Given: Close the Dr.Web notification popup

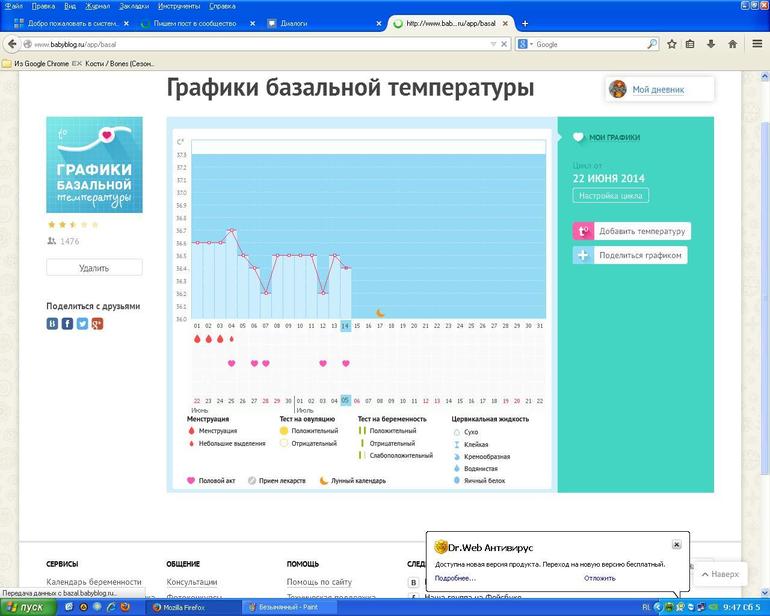Looking at the screenshot, I should (676, 544).
